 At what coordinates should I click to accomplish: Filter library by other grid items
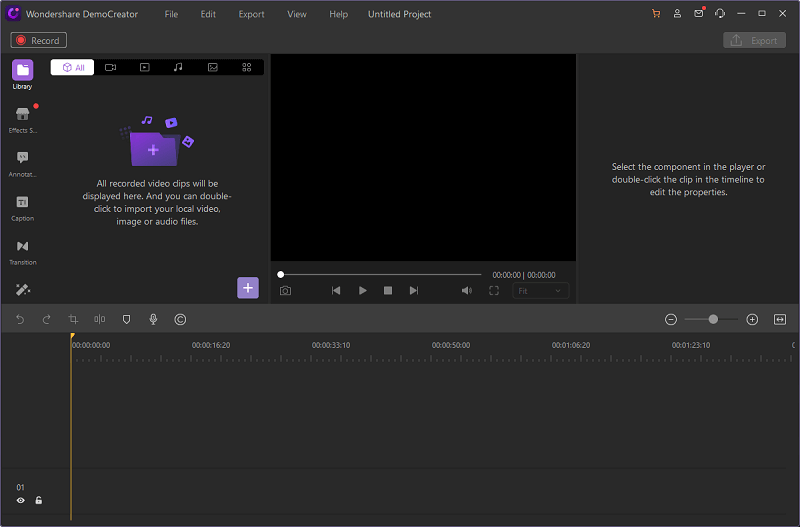point(247,67)
